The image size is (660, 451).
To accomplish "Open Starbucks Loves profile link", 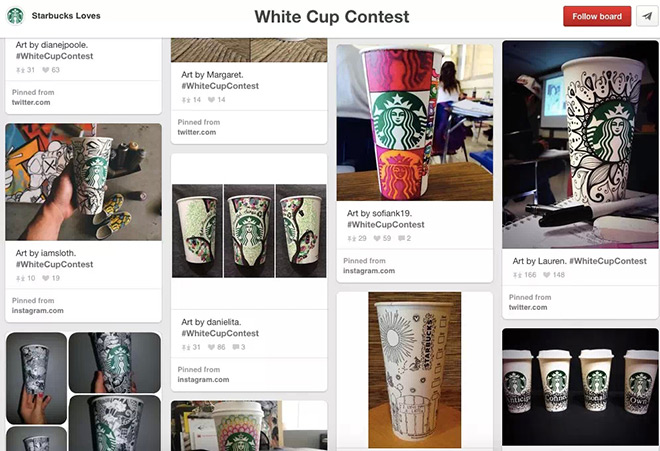I will pyautogui.click(x=66, y=16).
